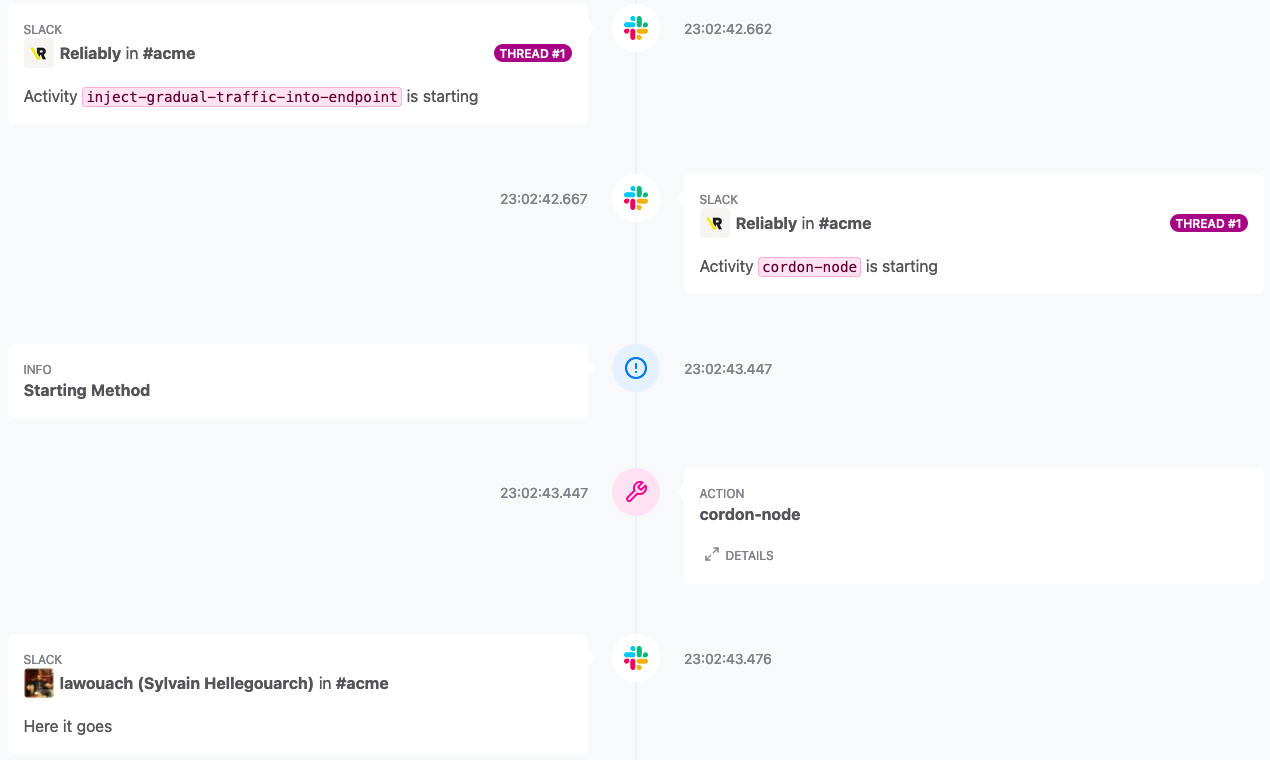Click the inject-gradual-traffic-into-endpoint code tag
Screen dimensions: 1270x760
242,97
